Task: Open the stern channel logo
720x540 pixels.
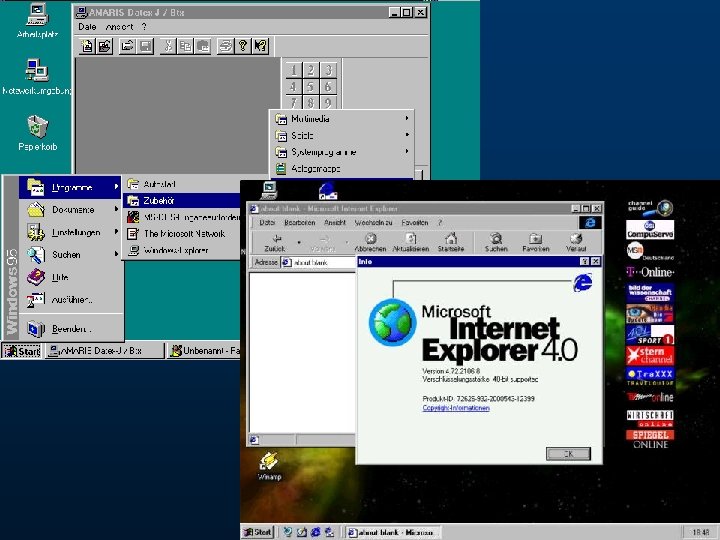Action: (650, 355)
